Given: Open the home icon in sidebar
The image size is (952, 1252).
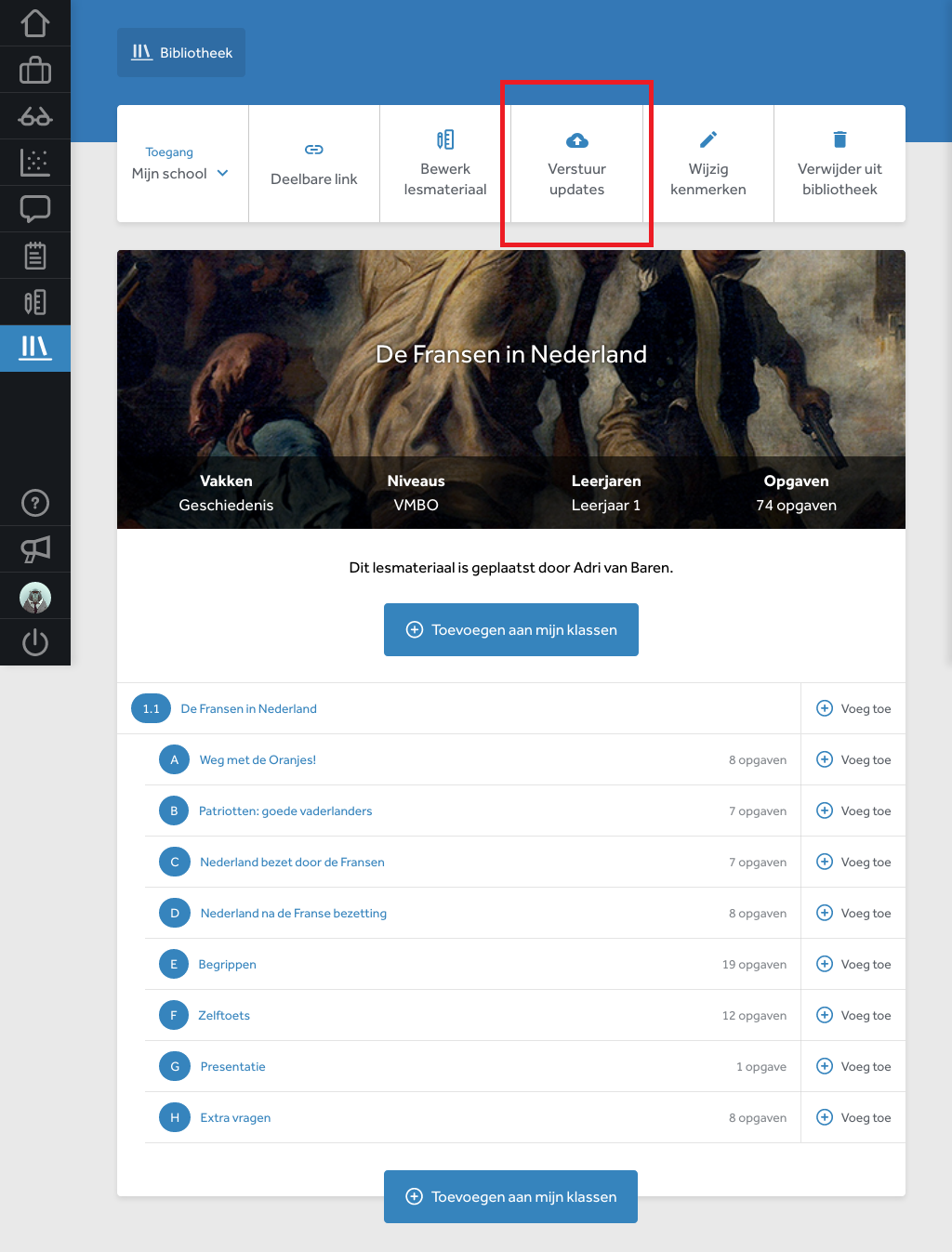Looking at the screenshot, I should click(x=35, y=23).
